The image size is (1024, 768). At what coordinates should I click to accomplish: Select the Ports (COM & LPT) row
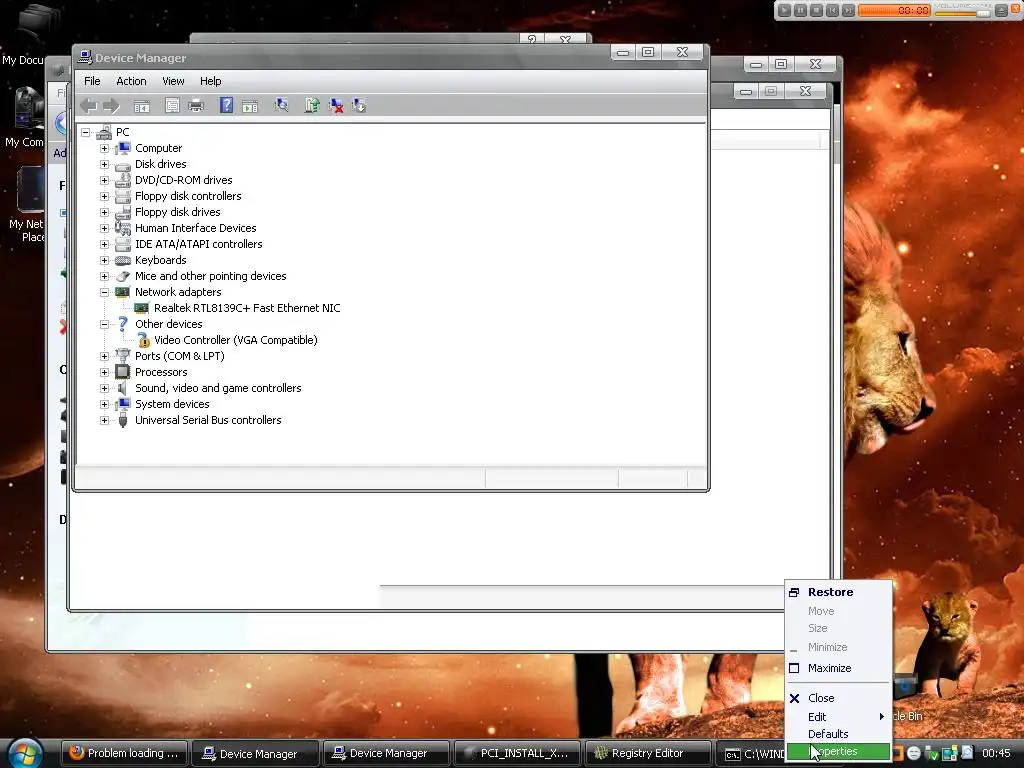(x=180, y=356)
